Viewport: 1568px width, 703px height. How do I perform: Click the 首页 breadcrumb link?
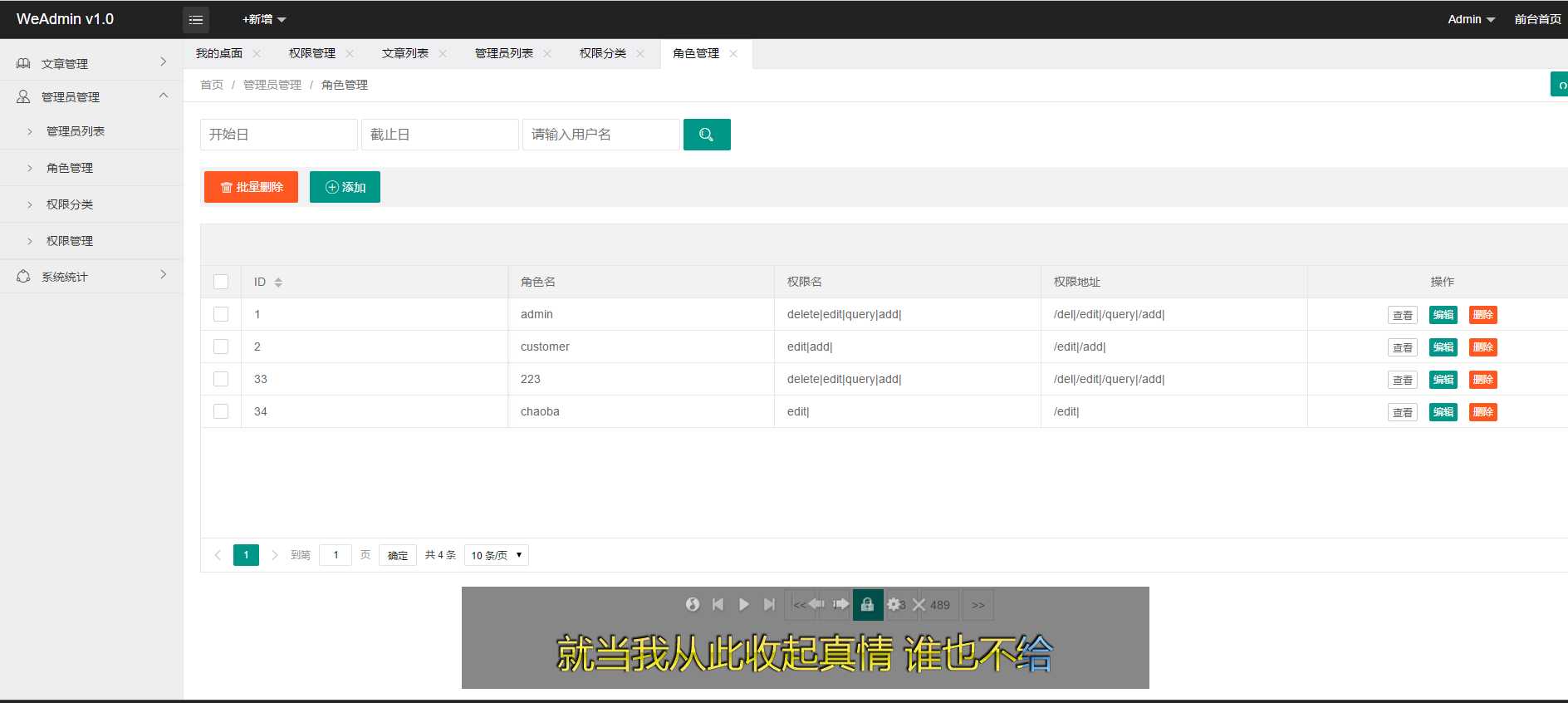point(212,85)
